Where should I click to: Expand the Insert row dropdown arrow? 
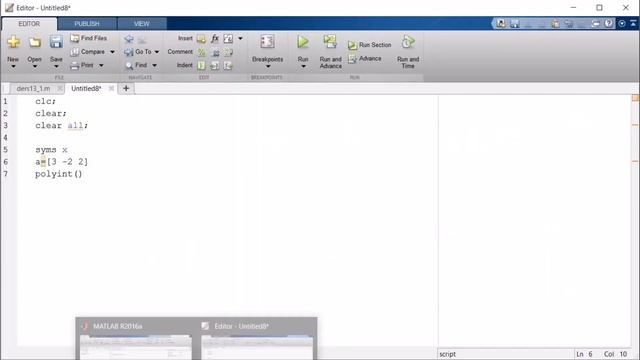tap(240, 38)
